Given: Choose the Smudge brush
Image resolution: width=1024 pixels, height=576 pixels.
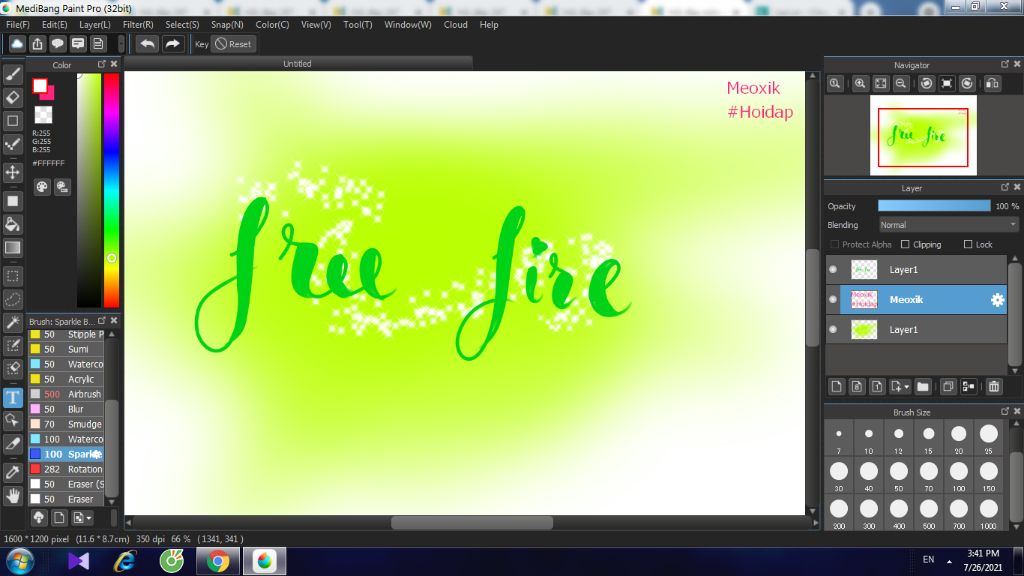Looking at the screenshot, I should coord(67,424).
